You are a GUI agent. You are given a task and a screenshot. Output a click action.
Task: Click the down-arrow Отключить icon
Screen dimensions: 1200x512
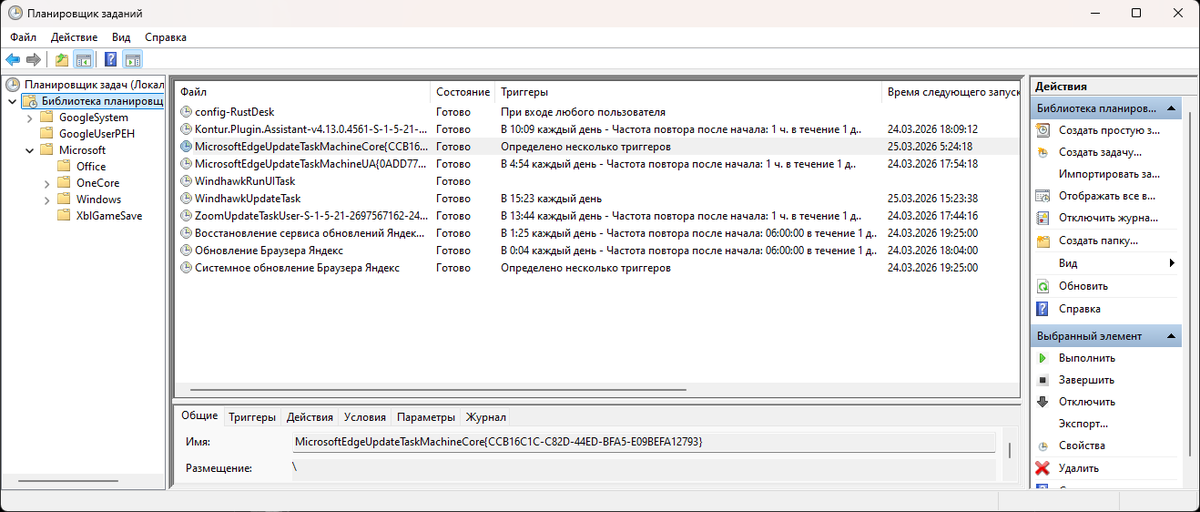click(1042, 402)
